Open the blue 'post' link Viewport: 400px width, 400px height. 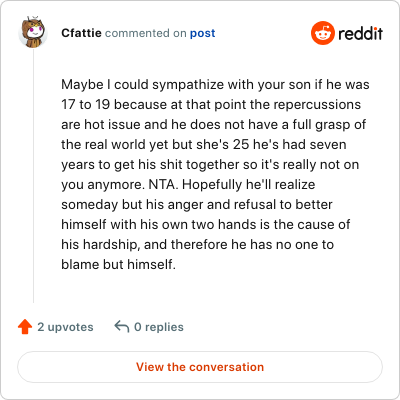coord(202,33)
